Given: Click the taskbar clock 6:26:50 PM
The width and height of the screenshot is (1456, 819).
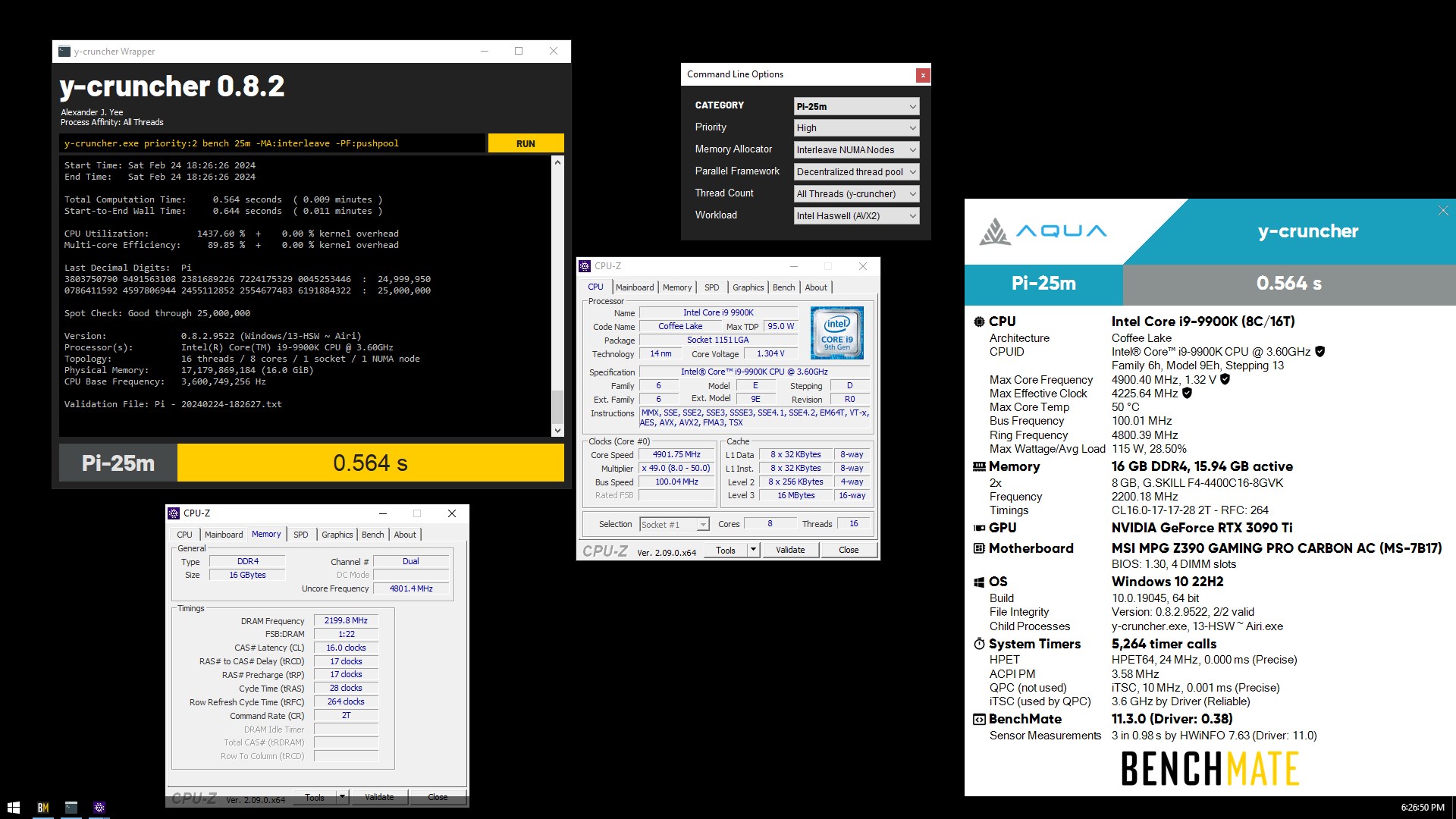Looking at the screenshot, I should (x=1423, y=808).
